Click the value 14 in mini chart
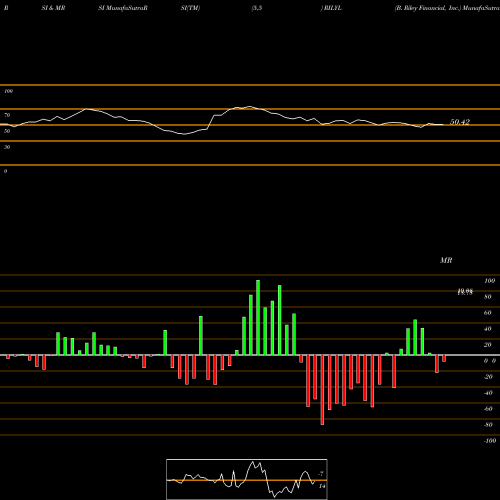Screen dimensions: 500x500 (x=322, y=486)
